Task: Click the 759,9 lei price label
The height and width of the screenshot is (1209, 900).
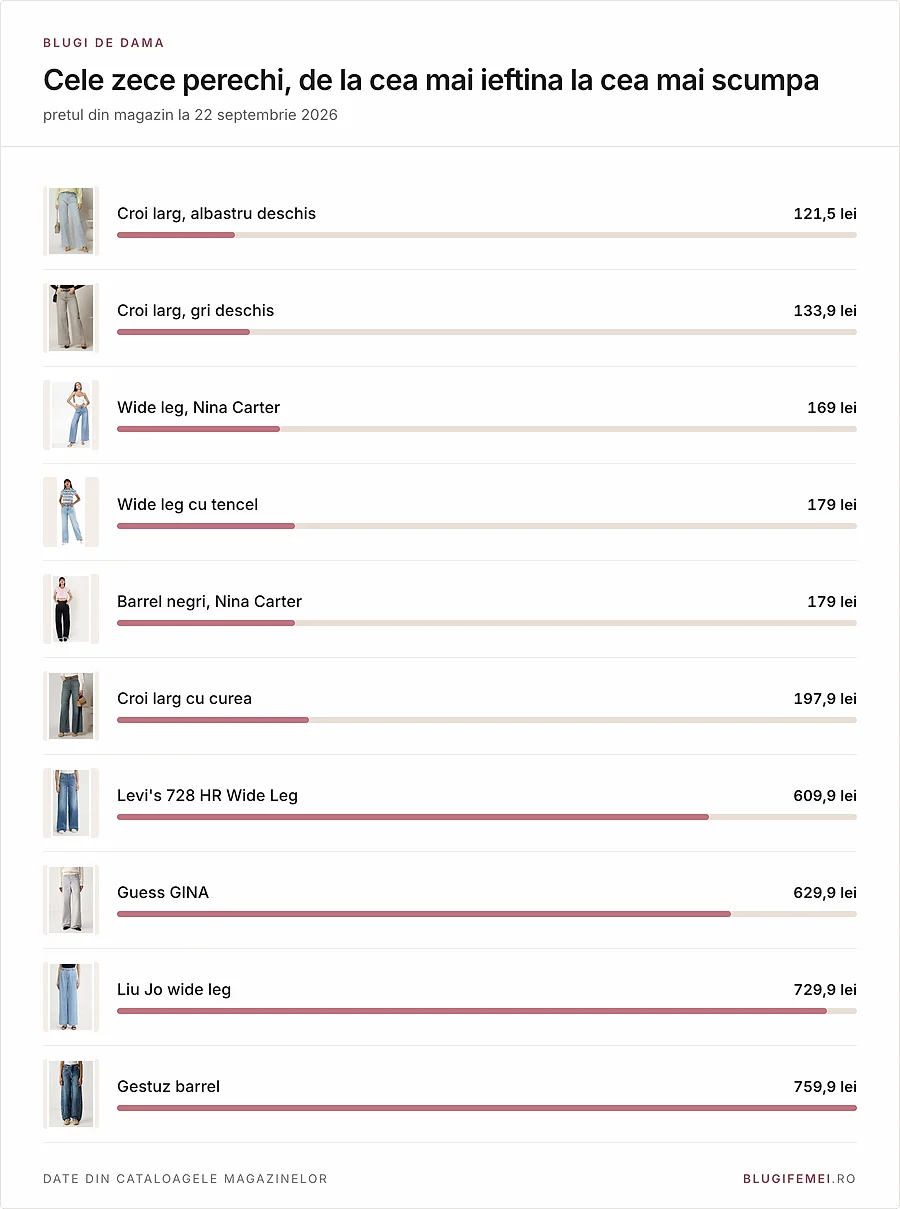Action: [825, 1087]
